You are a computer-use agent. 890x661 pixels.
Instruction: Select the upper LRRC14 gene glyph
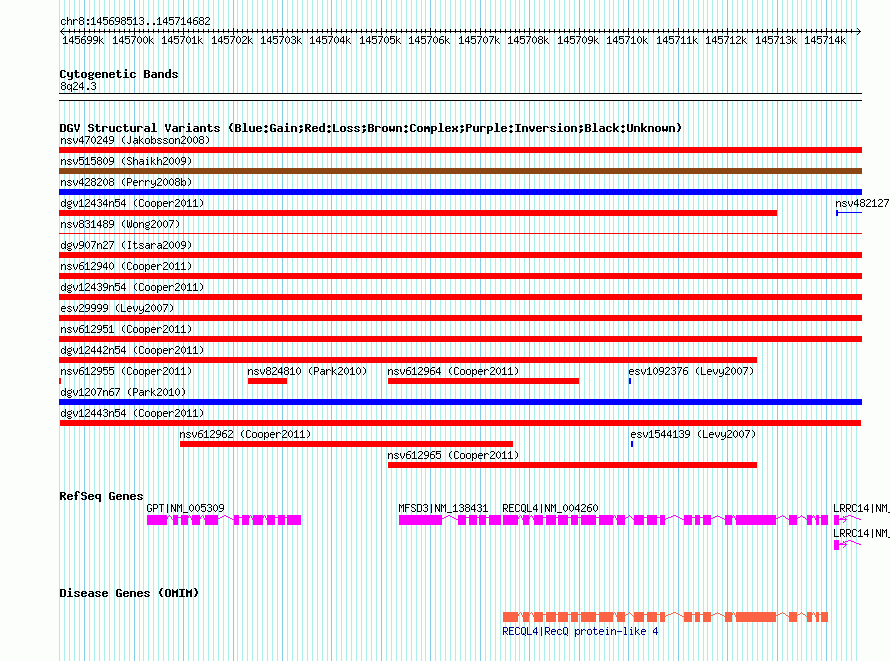[847, 520]
